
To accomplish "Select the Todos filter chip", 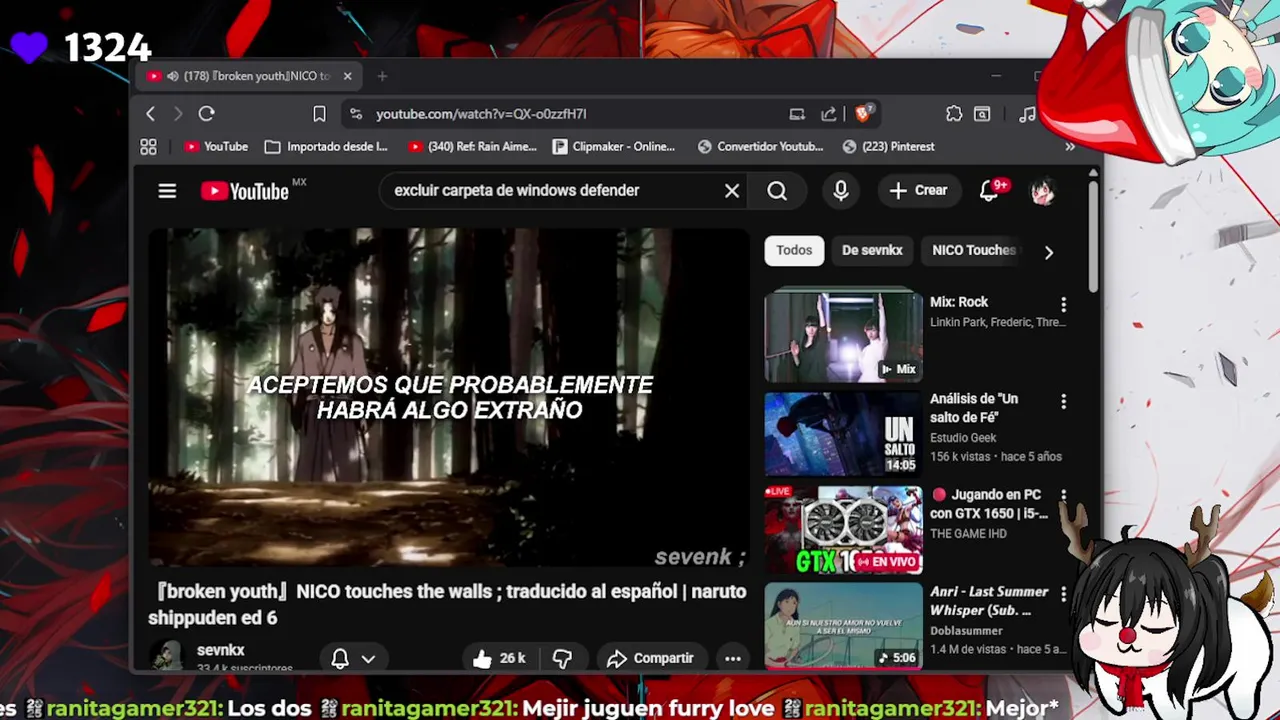I will 794,250.
